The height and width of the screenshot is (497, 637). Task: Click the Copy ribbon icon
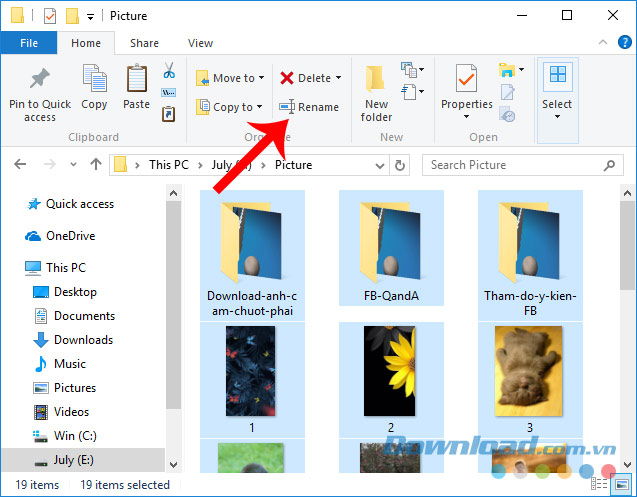[94, 78]
